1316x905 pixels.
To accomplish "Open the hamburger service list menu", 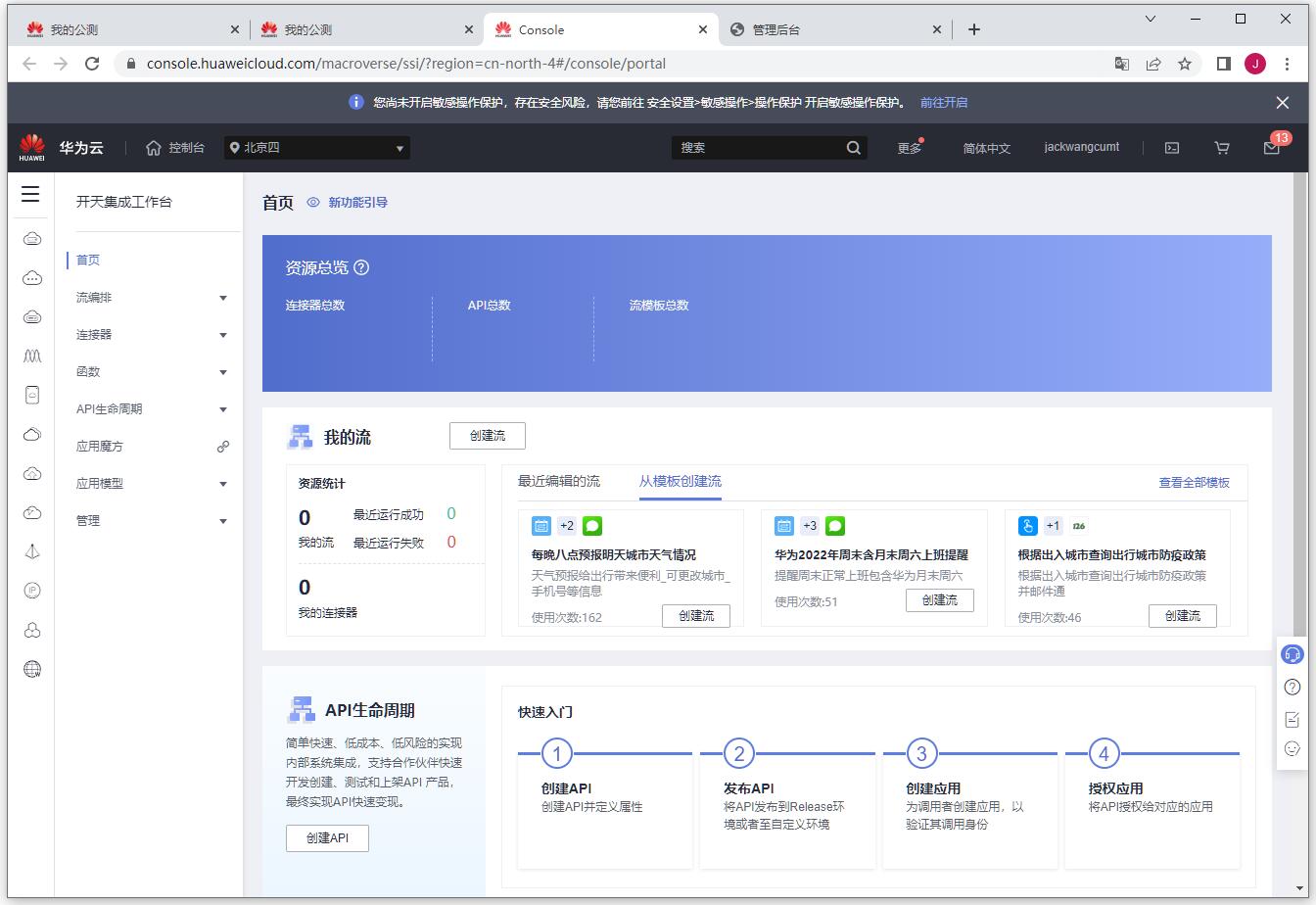I will click(x=30, y=194).
